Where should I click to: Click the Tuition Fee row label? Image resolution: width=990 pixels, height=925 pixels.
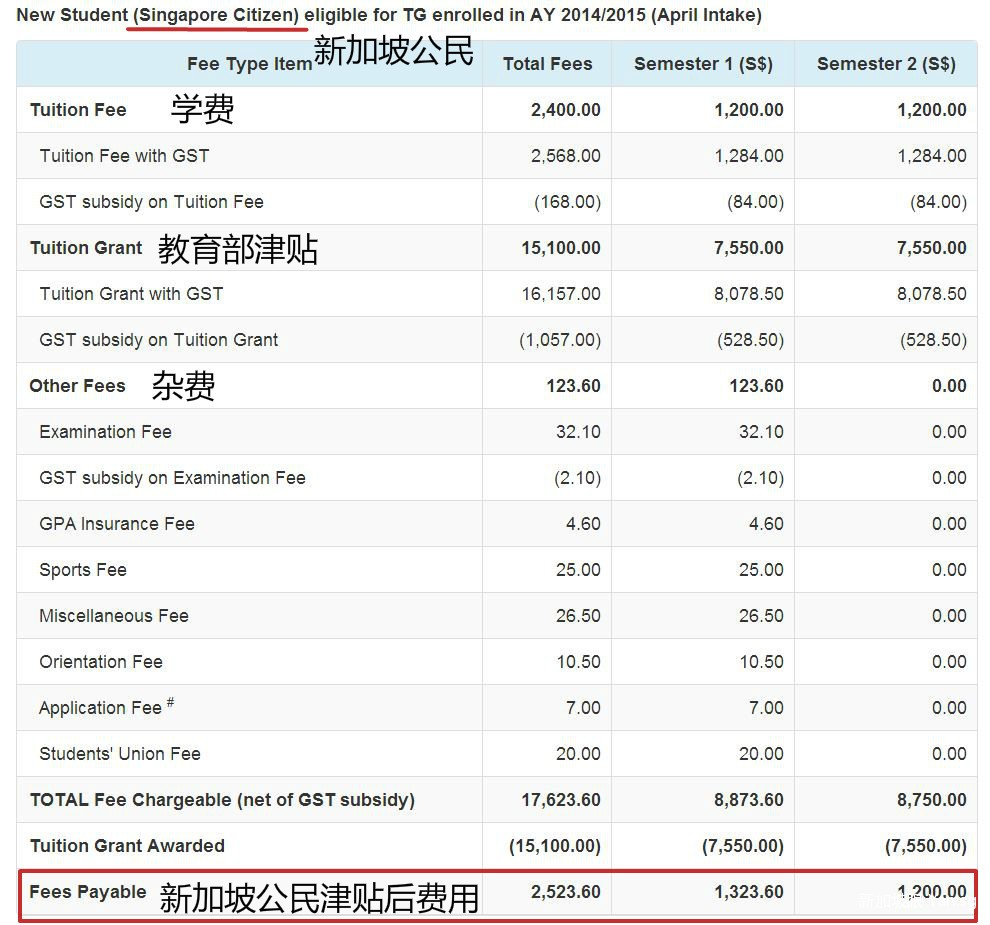tap(78, 110)
